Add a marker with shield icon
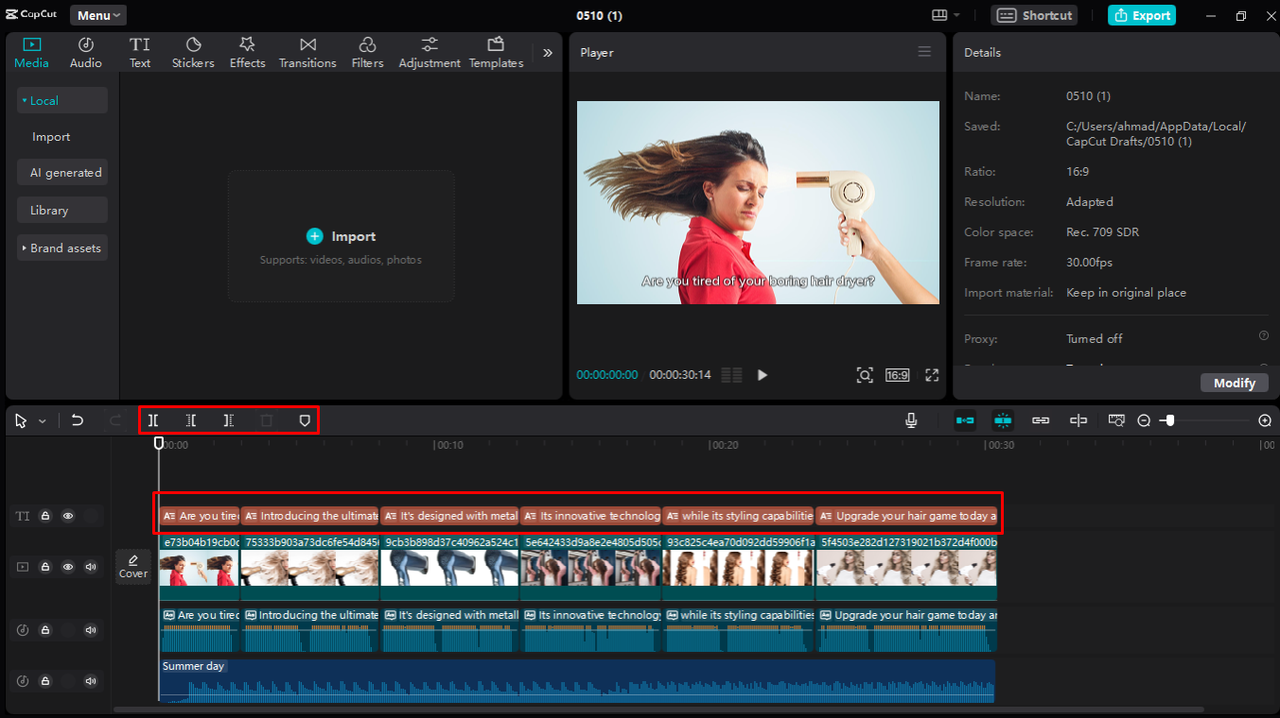The height and width of the screenshot is (718, 1280). [x=305, y=421]
